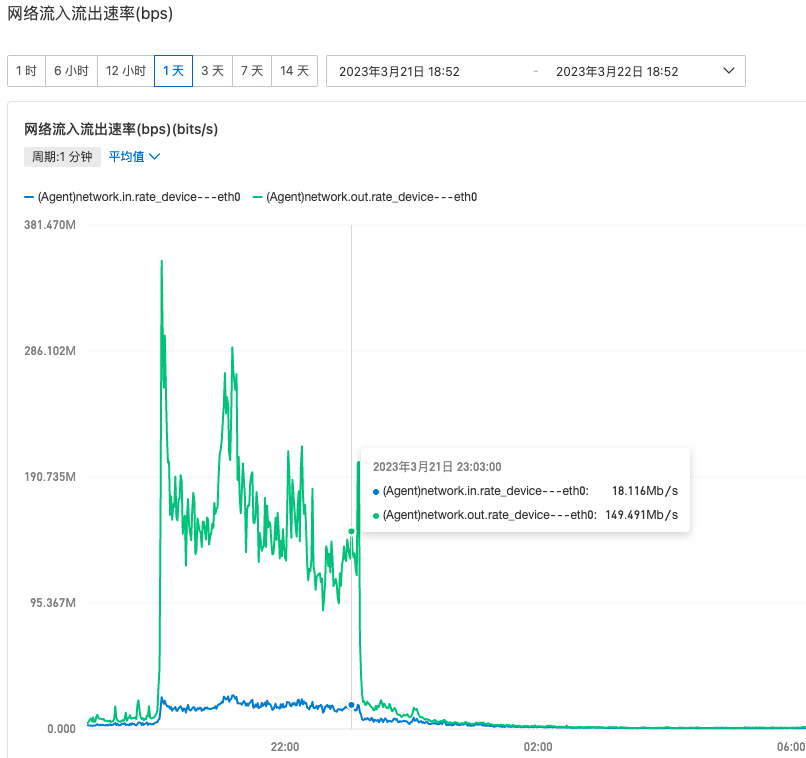806x758 pixels.
Task: Toggle the network.in.rate_device eth0 legend series
Action: pos(138,197)
